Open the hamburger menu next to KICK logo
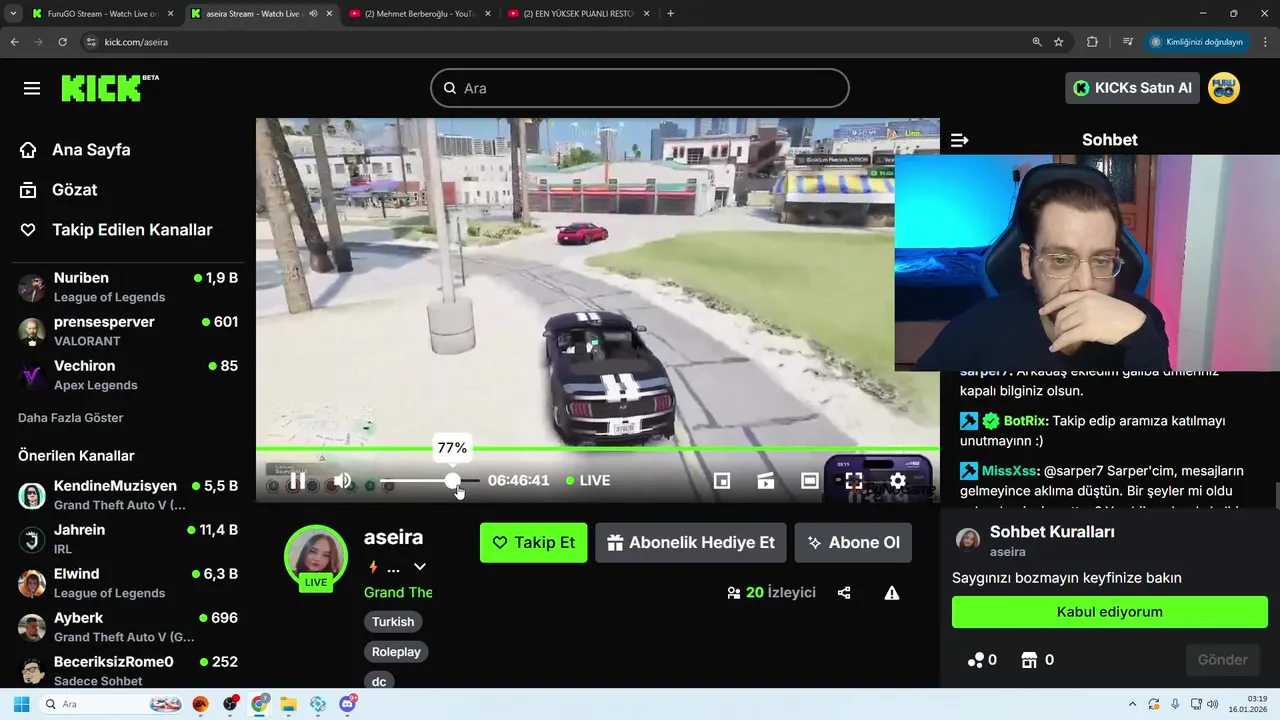1280x720 pixels. pos(32,88)
